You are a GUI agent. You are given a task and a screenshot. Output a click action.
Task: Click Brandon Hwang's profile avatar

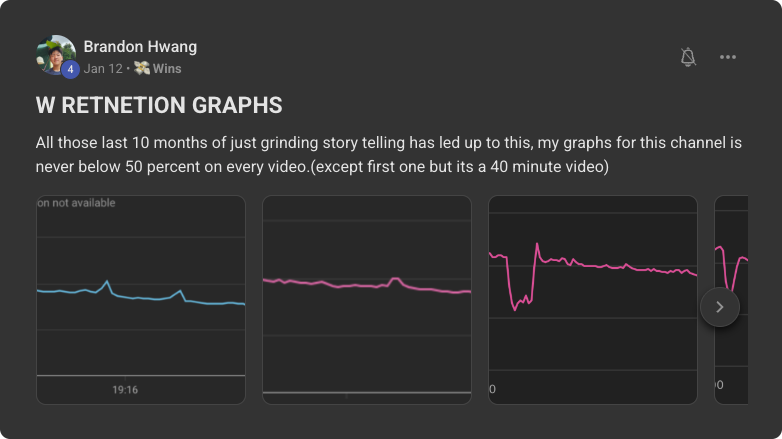(55, 55)
